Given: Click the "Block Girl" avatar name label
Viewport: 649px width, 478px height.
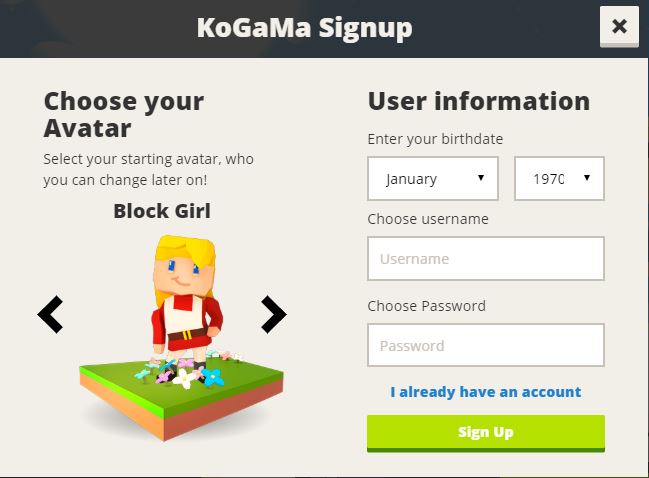Looking at the screenshot, I should (x=162, y=211).
